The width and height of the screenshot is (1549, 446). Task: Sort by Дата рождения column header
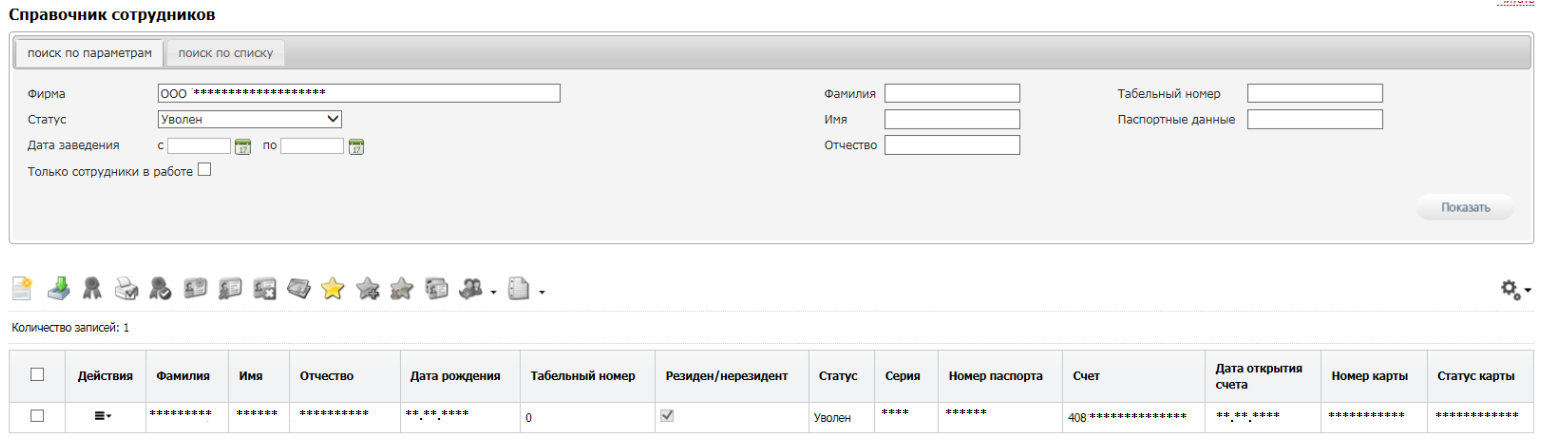[455, 376]
